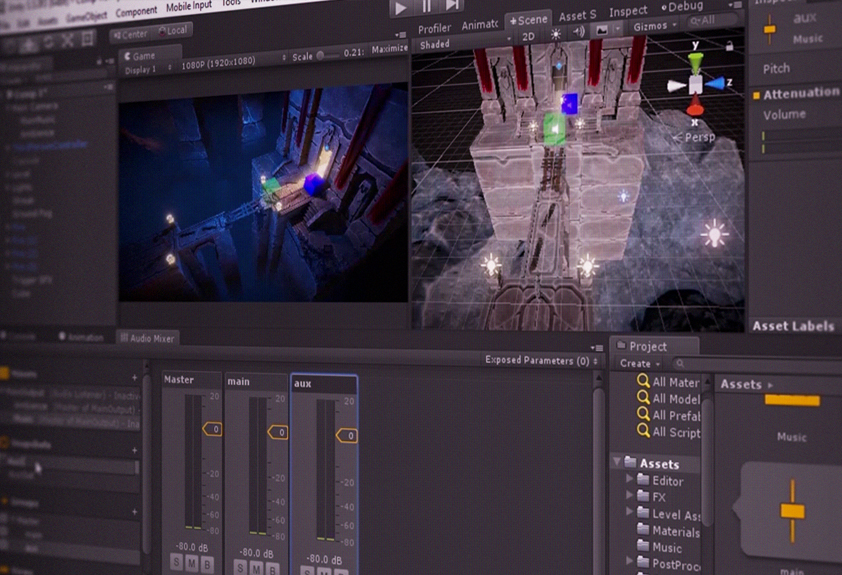Click the green Y axis cone gizmo
The image size is (842, 575).
695,63
